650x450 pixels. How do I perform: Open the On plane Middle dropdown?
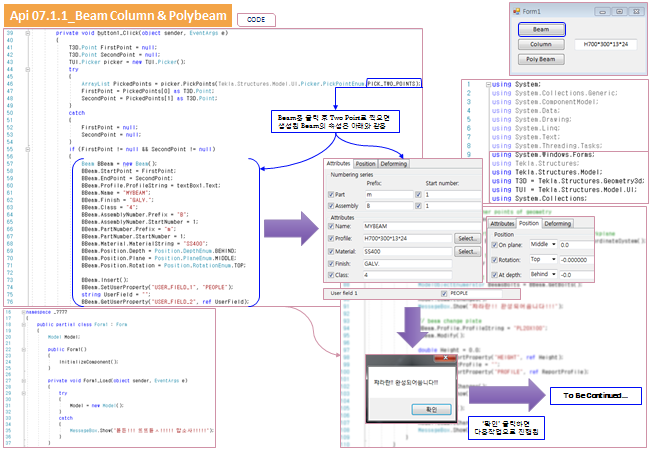coord(554,244)
